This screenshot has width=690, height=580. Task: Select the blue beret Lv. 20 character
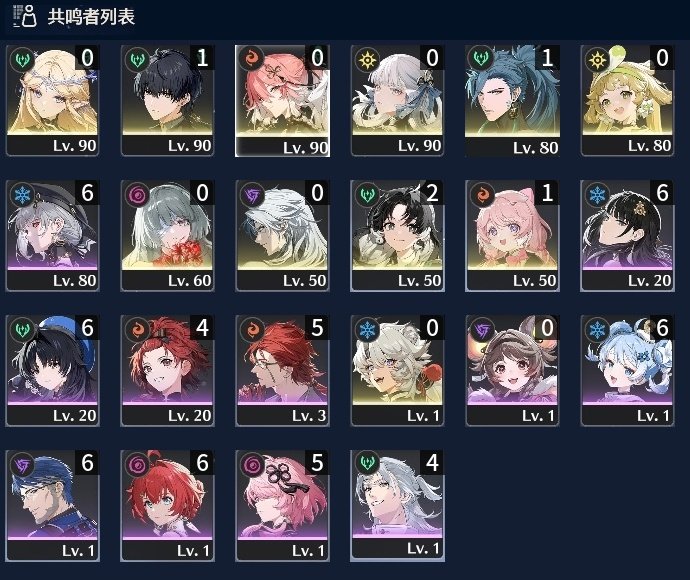click(x=52, y=371)
